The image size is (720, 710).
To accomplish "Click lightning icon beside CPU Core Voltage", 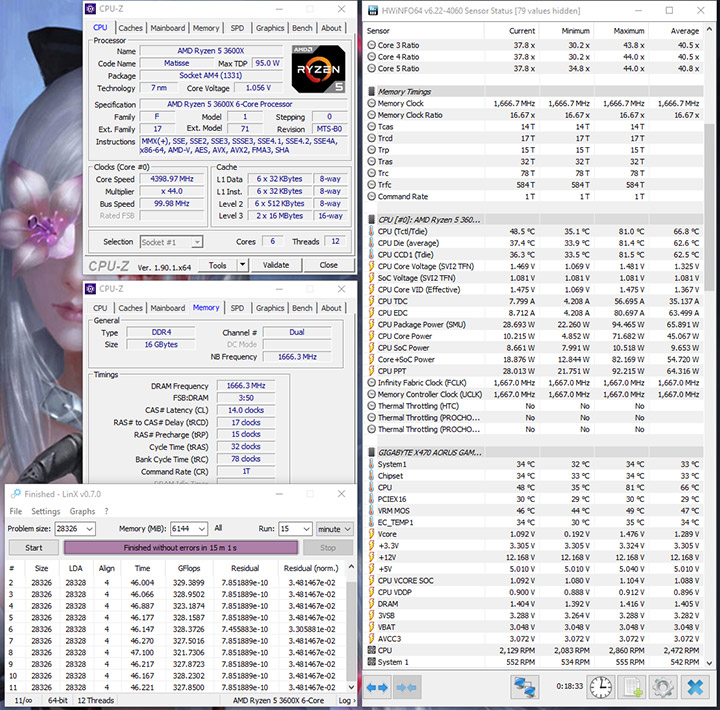I will point(371,266).
